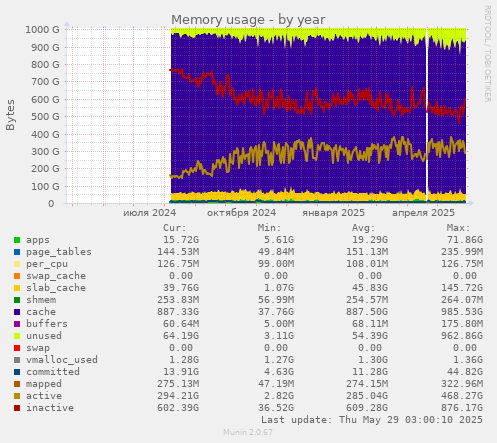497x443 pixels.
Task: Click the gray vmalloc_used legend swatch
Action: [17, 360]
